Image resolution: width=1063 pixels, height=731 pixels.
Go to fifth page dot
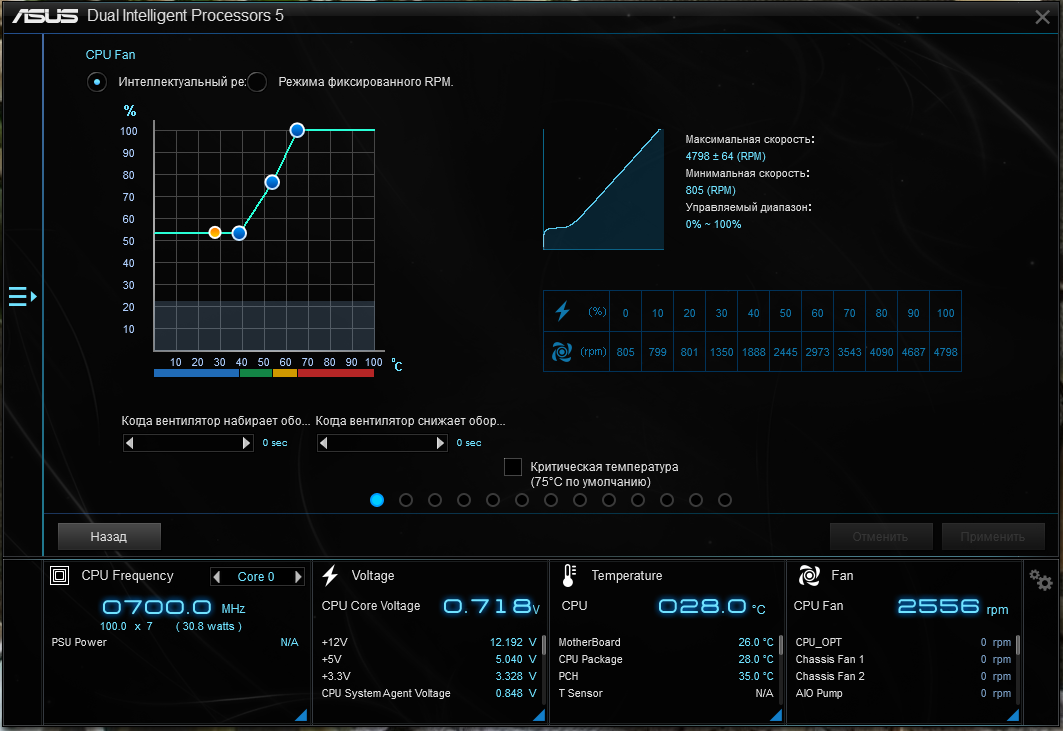click(x=493, y=500)
